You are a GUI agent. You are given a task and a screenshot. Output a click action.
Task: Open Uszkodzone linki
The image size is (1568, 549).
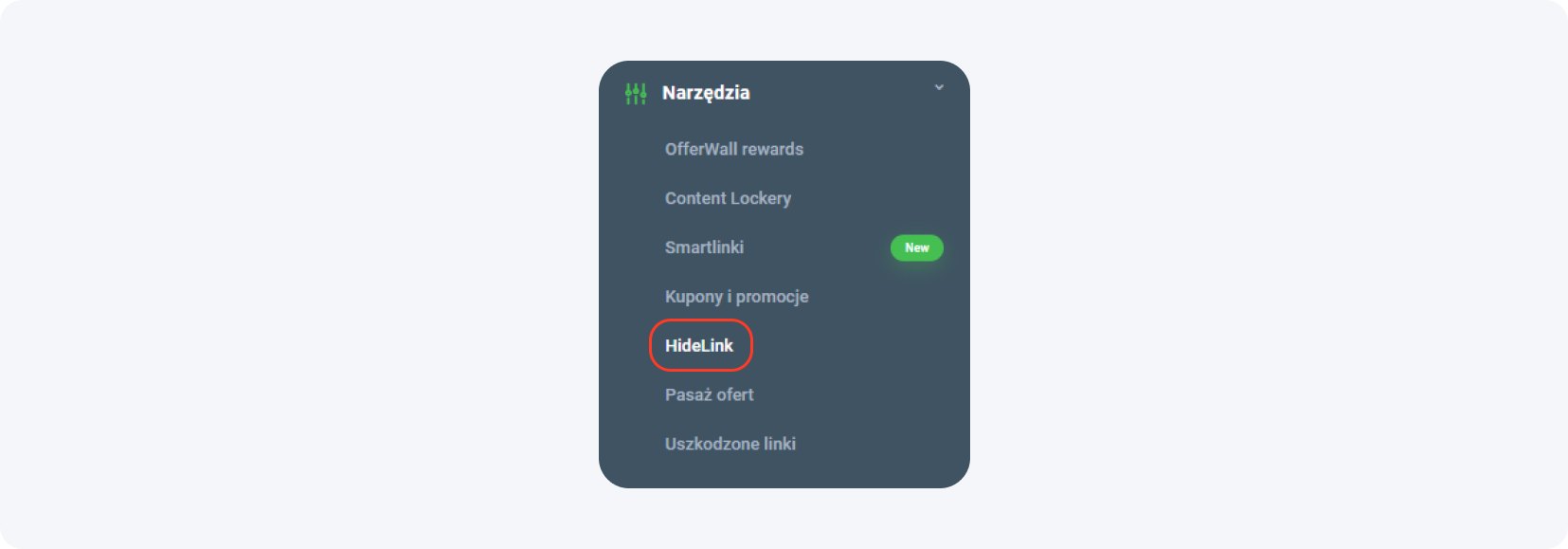point(730,444)
